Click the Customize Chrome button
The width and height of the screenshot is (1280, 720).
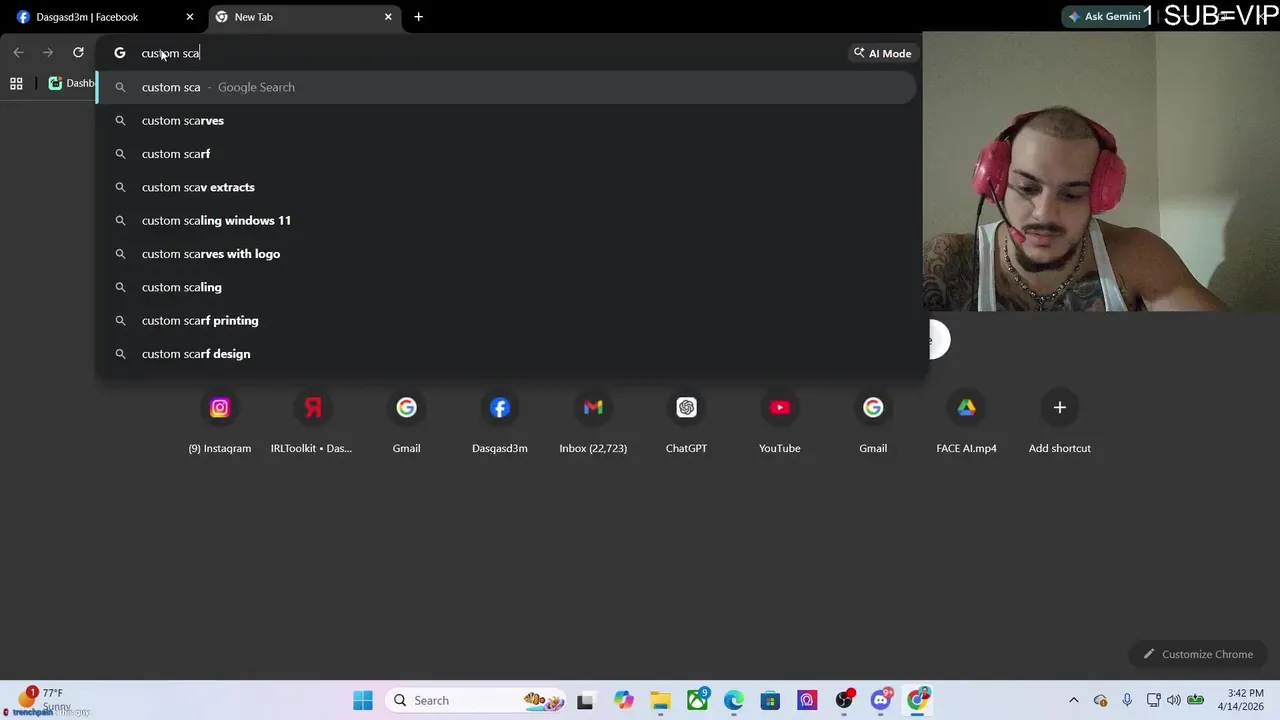pos(1197,654)
